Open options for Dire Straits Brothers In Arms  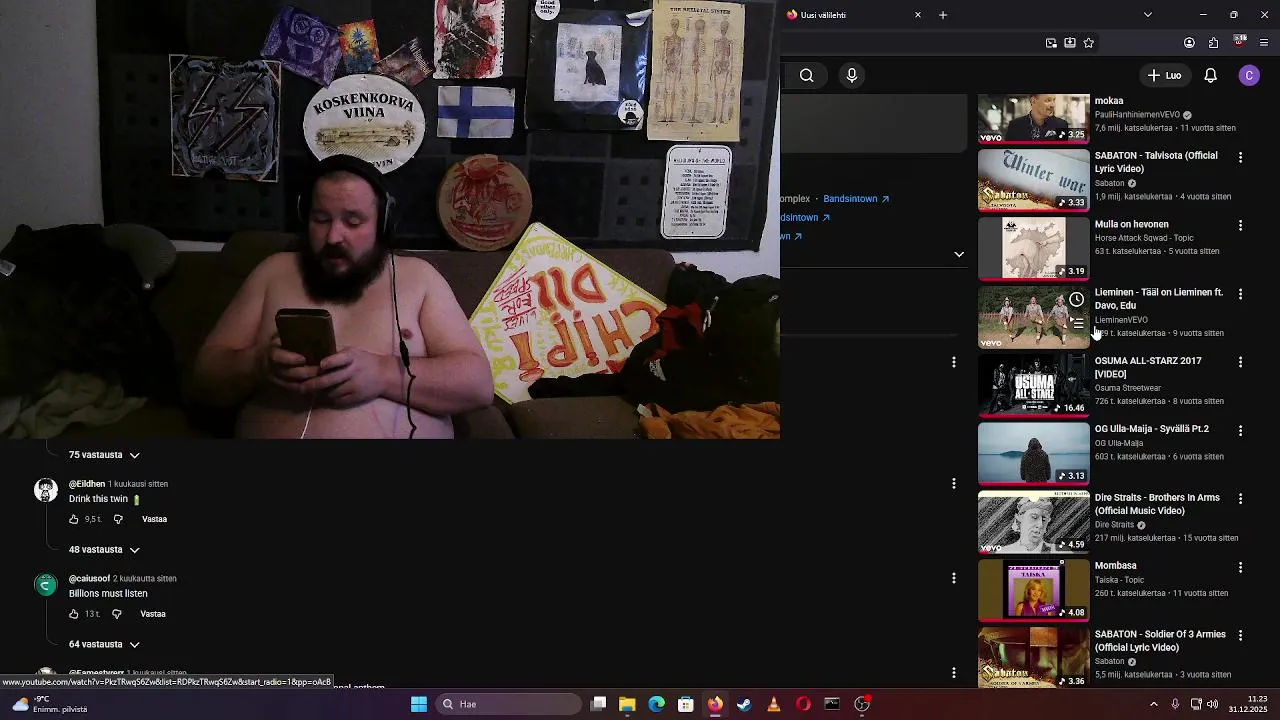pos(1240,499)
